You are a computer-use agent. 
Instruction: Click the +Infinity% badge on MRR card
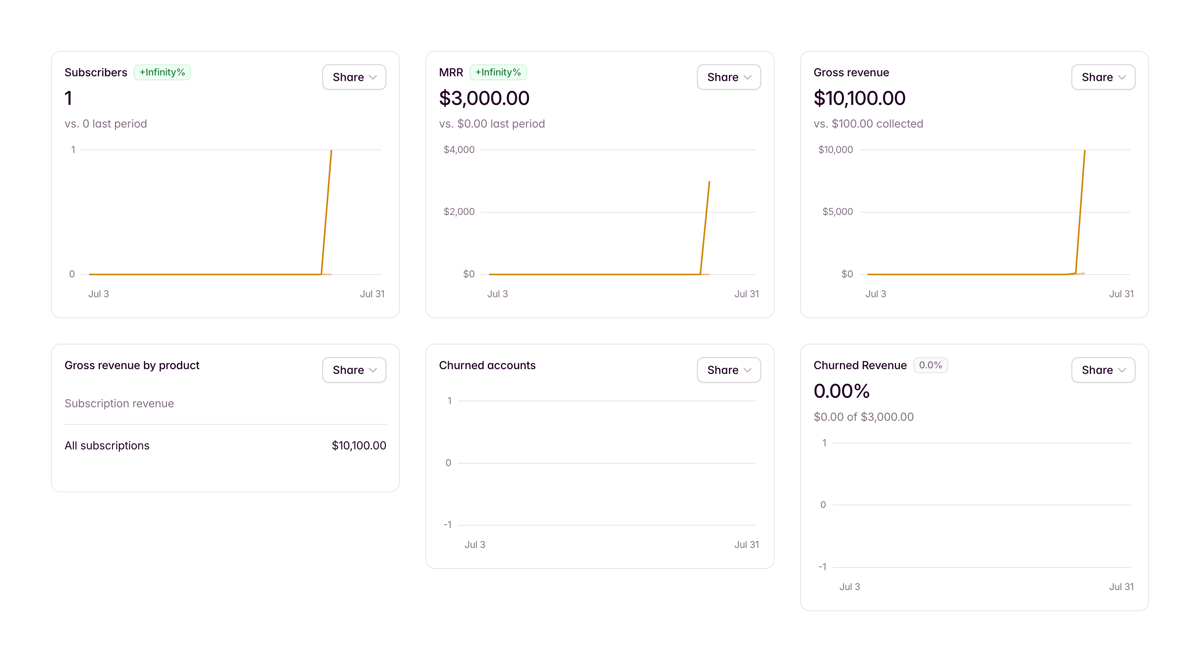tap(499, 72)
